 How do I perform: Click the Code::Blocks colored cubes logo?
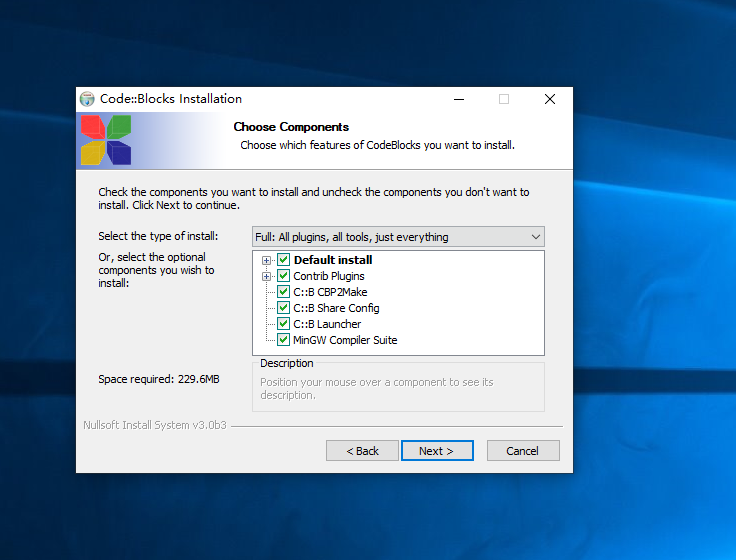(106, 140)
